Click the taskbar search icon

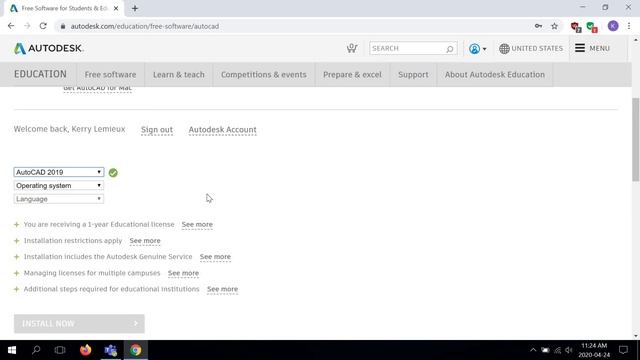point(36,350)
